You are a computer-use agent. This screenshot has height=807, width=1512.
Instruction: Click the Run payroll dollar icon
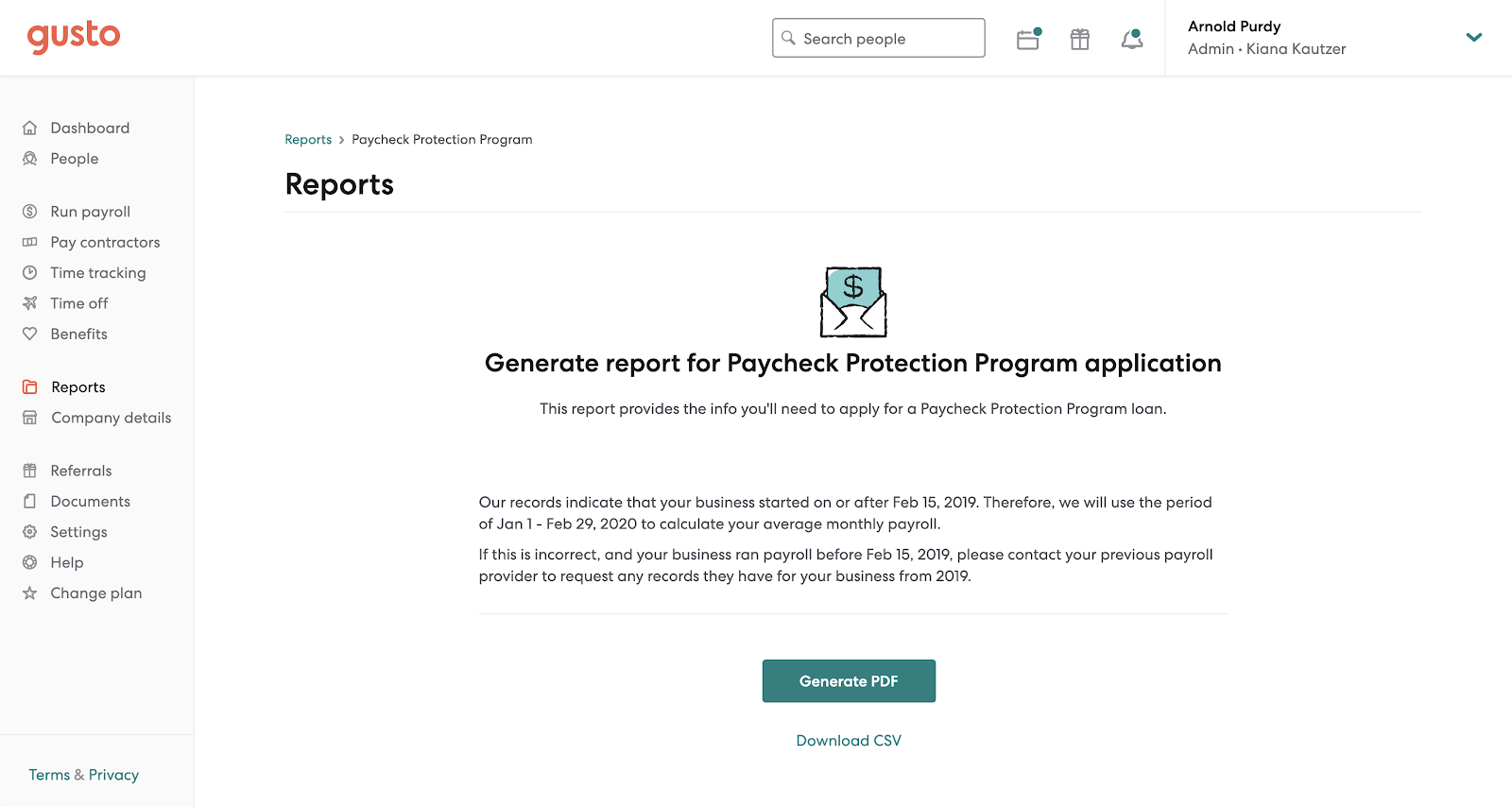(30, 212)
